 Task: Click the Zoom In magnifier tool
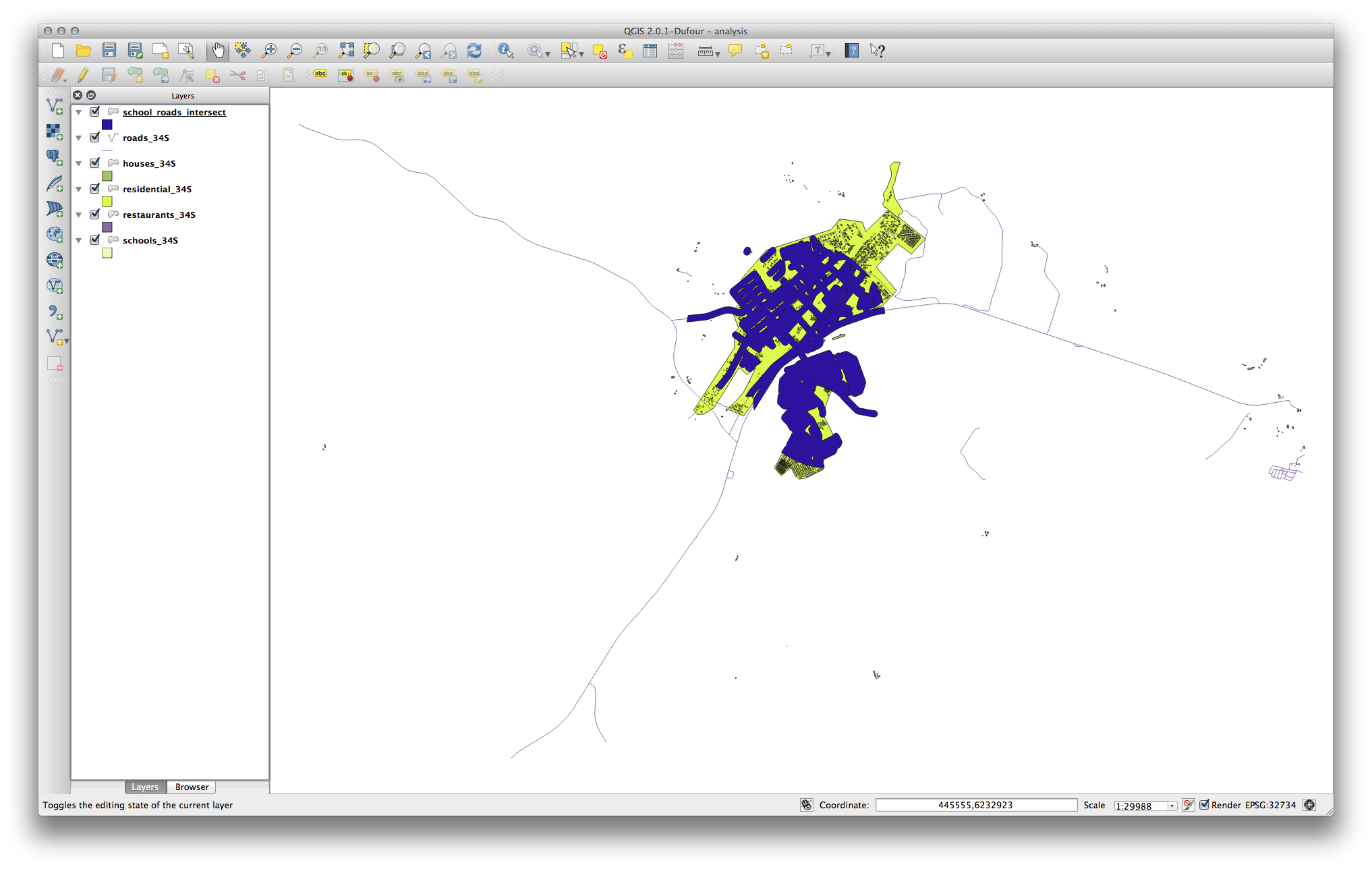(x=269, y=51)
